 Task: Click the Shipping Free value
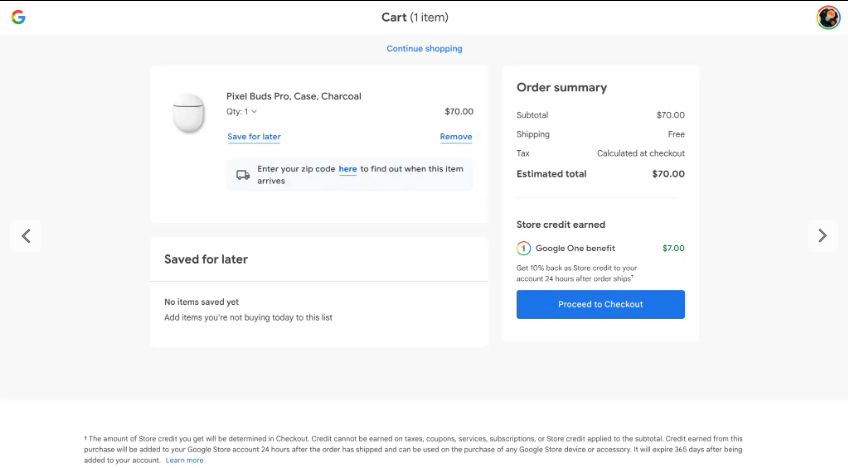[x=676, y=134]
